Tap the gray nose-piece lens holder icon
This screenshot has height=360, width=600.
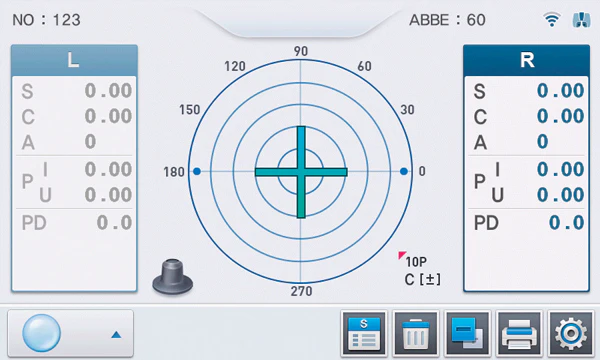(173, 277)
